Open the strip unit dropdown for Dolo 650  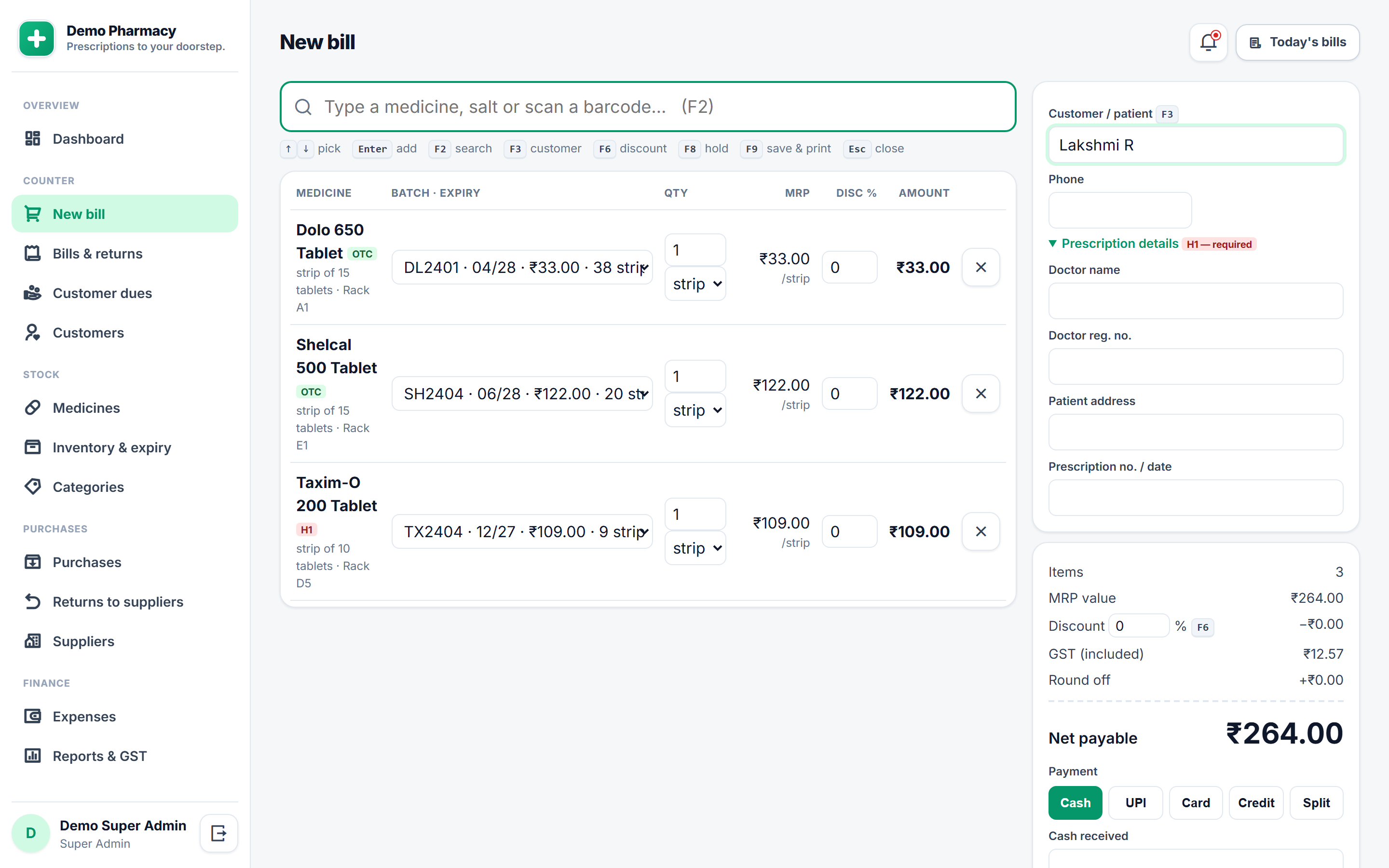coord(695,284)
